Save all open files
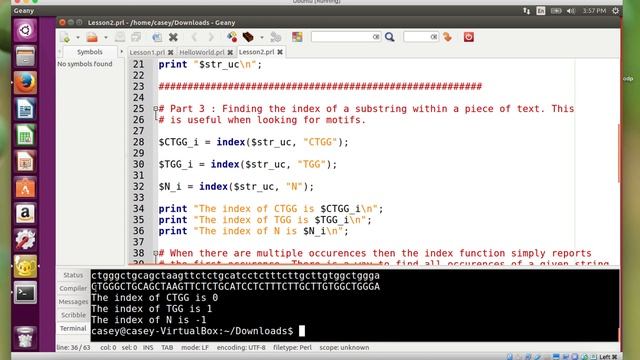This screenshot has width=640, height=360. click(x=136, y=37)
